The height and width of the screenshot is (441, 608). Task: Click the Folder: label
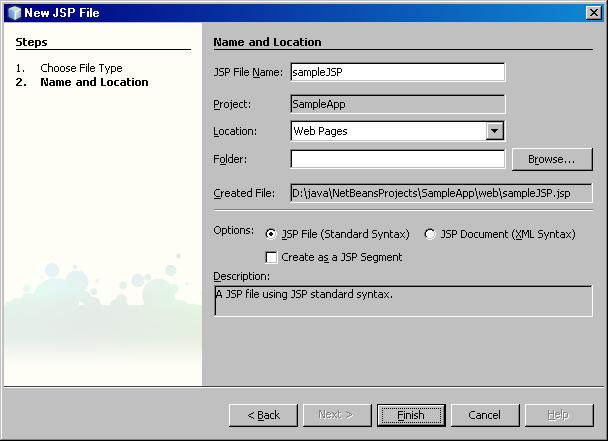(230, 159)
